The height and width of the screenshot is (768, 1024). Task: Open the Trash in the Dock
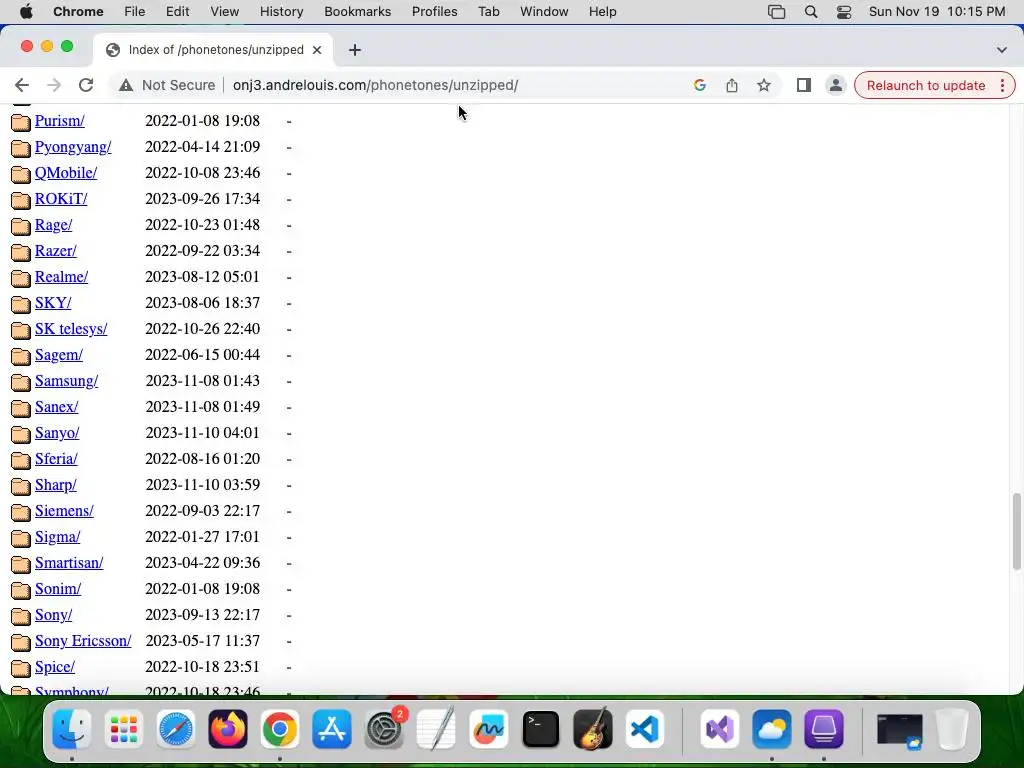click(x=952, y=729)
